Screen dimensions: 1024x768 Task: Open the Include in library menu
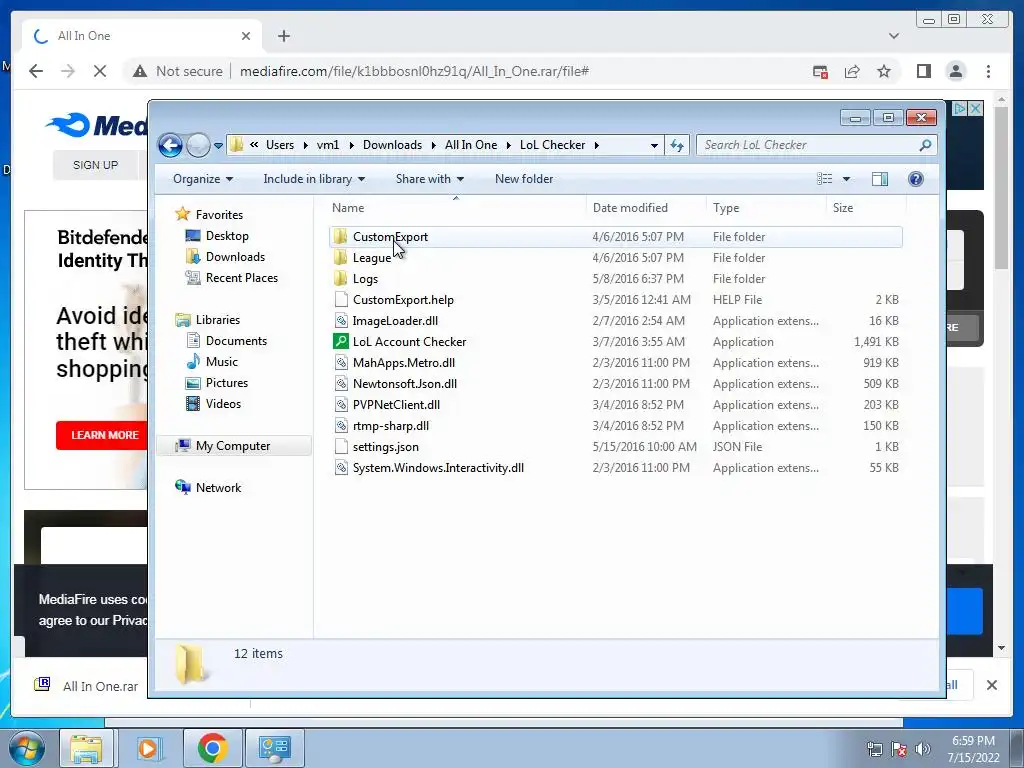coord(313,179)
